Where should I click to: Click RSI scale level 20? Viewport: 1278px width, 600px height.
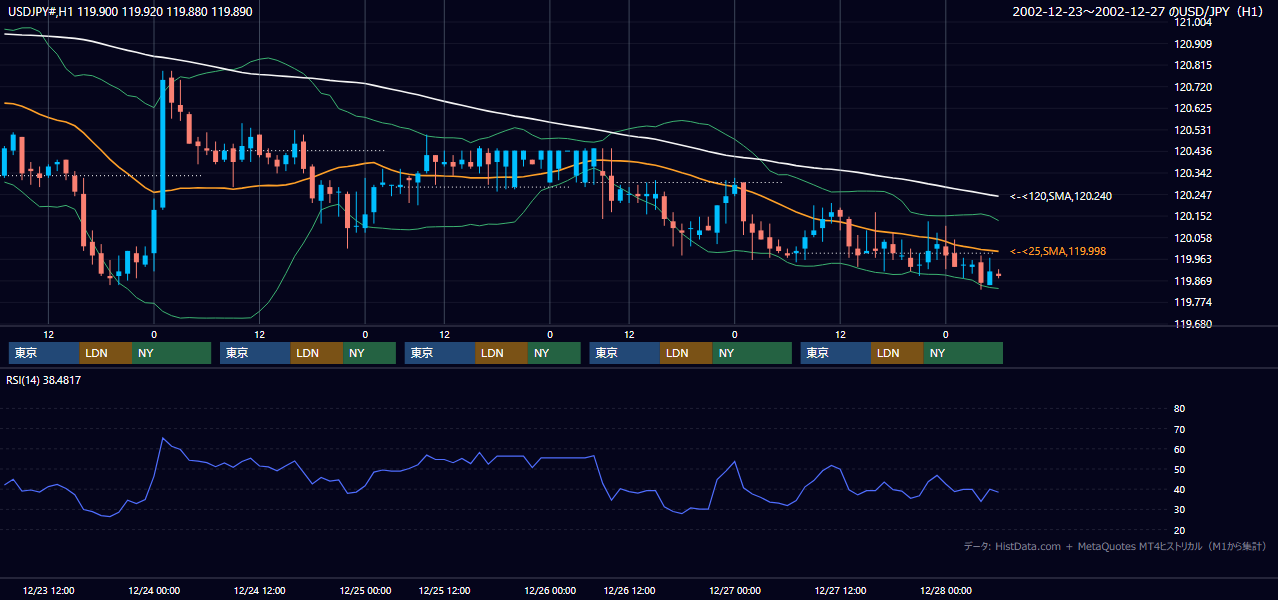click(1179, 530)
